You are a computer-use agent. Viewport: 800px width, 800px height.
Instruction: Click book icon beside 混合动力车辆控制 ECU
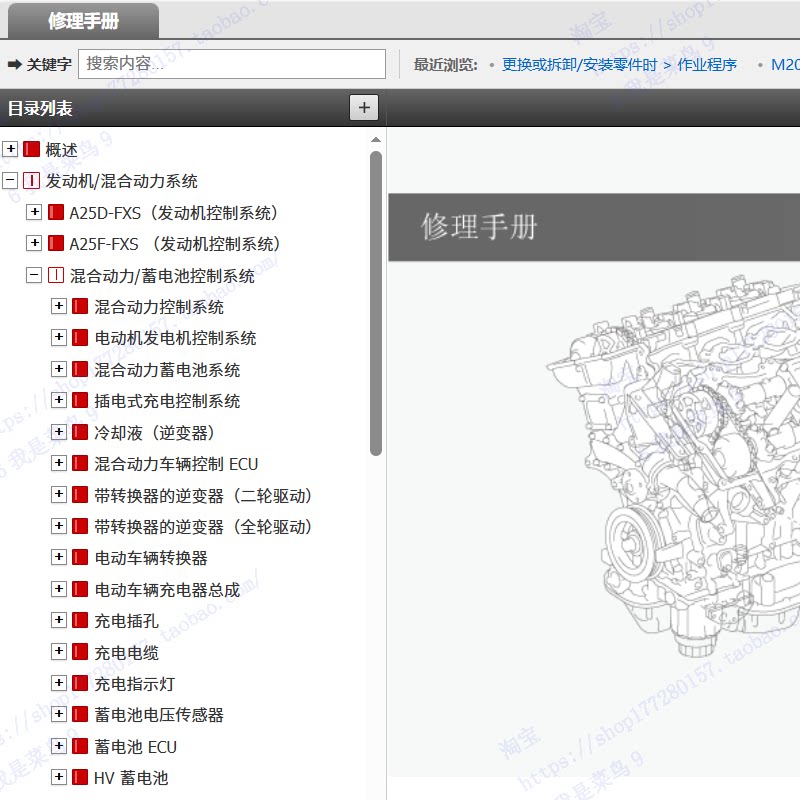[x=80, y=463]
